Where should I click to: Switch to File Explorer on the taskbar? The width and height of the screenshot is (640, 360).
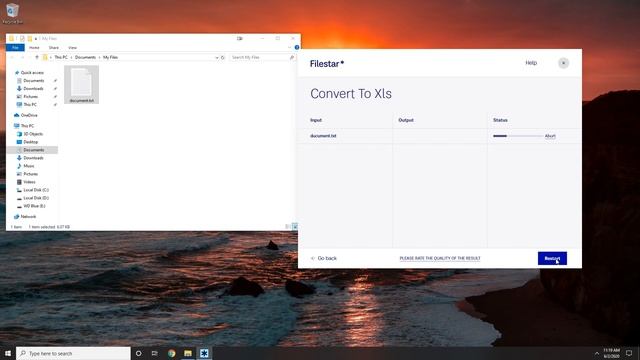pos(188,353)
